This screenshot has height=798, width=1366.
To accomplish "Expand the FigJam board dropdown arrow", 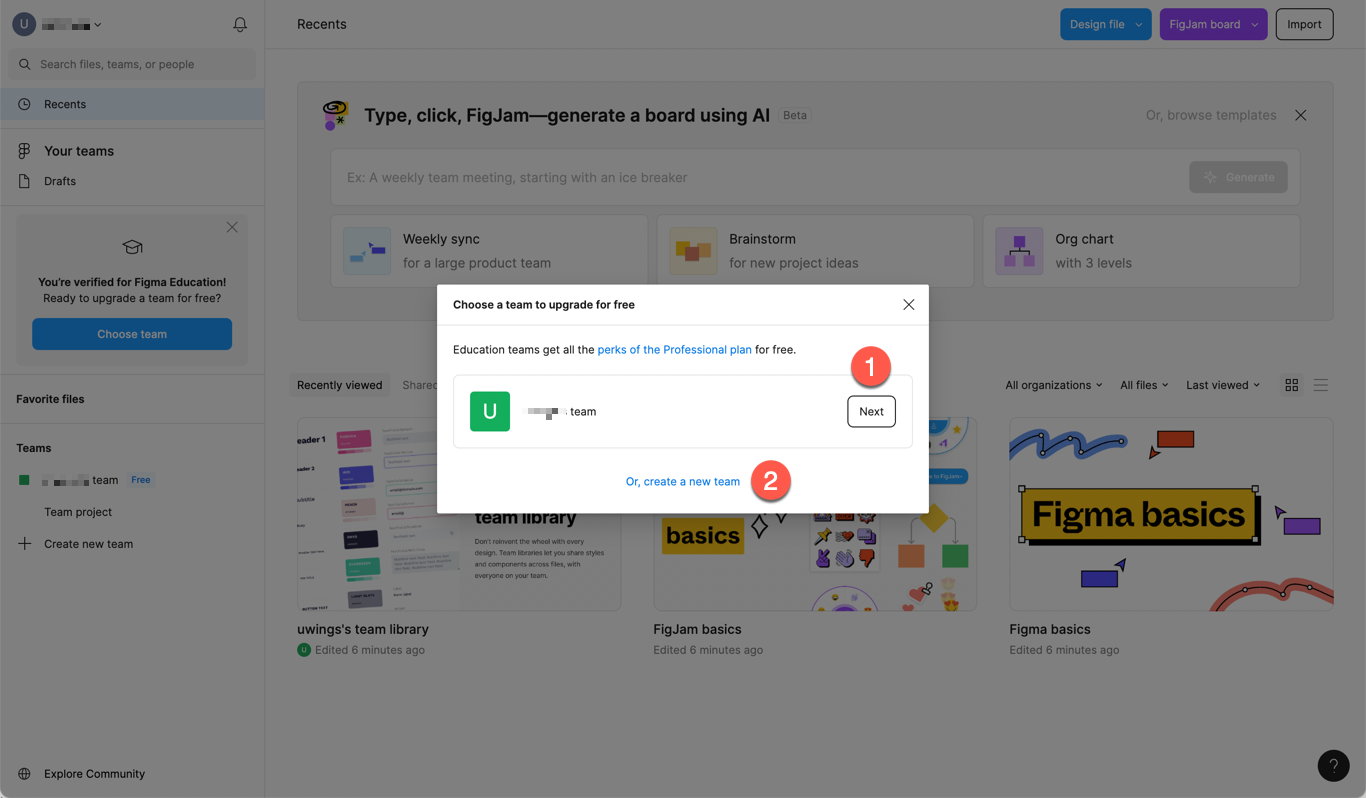I will (1254, 25).
